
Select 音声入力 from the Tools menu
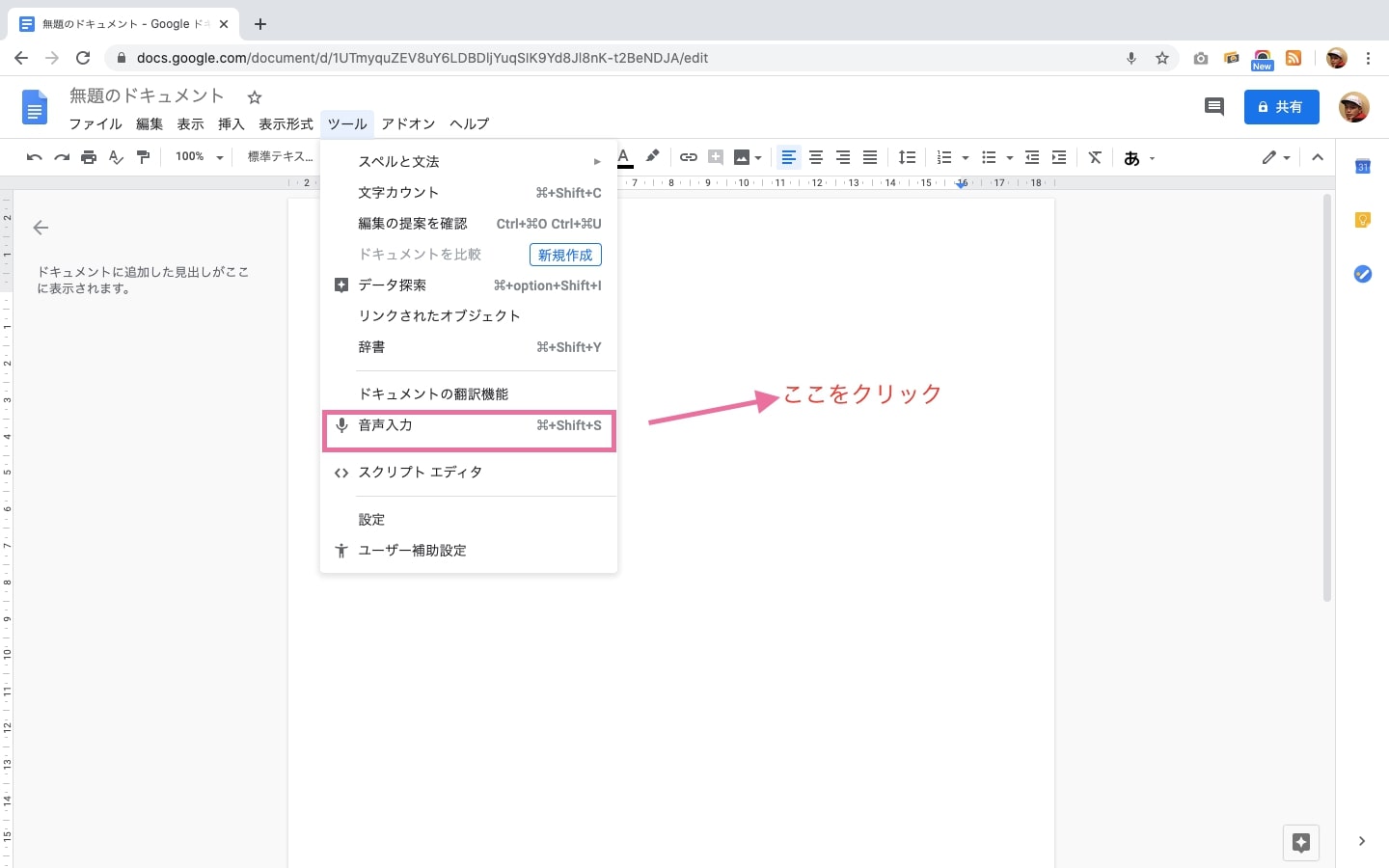469,425
